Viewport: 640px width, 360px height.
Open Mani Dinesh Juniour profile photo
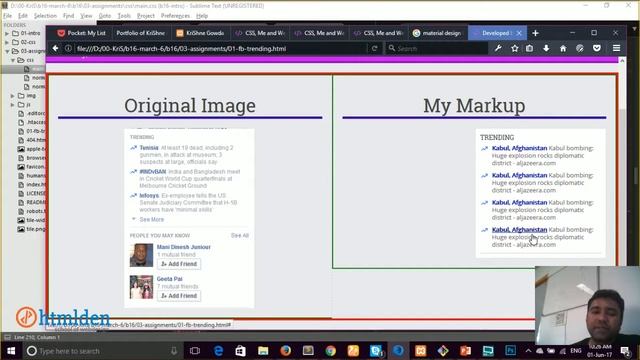pos(141,255)
